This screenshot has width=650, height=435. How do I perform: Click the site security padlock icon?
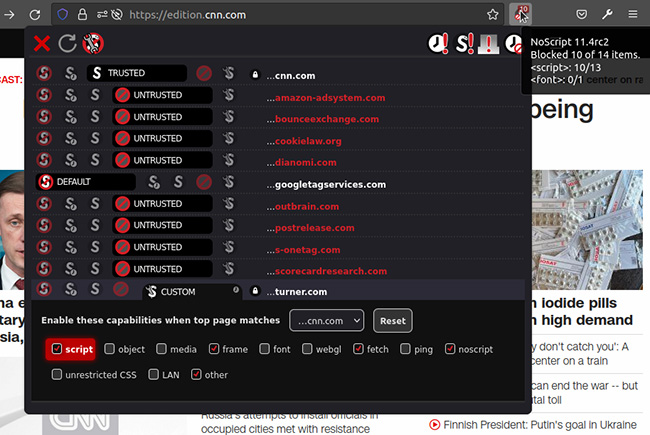[x=82, y=15]
